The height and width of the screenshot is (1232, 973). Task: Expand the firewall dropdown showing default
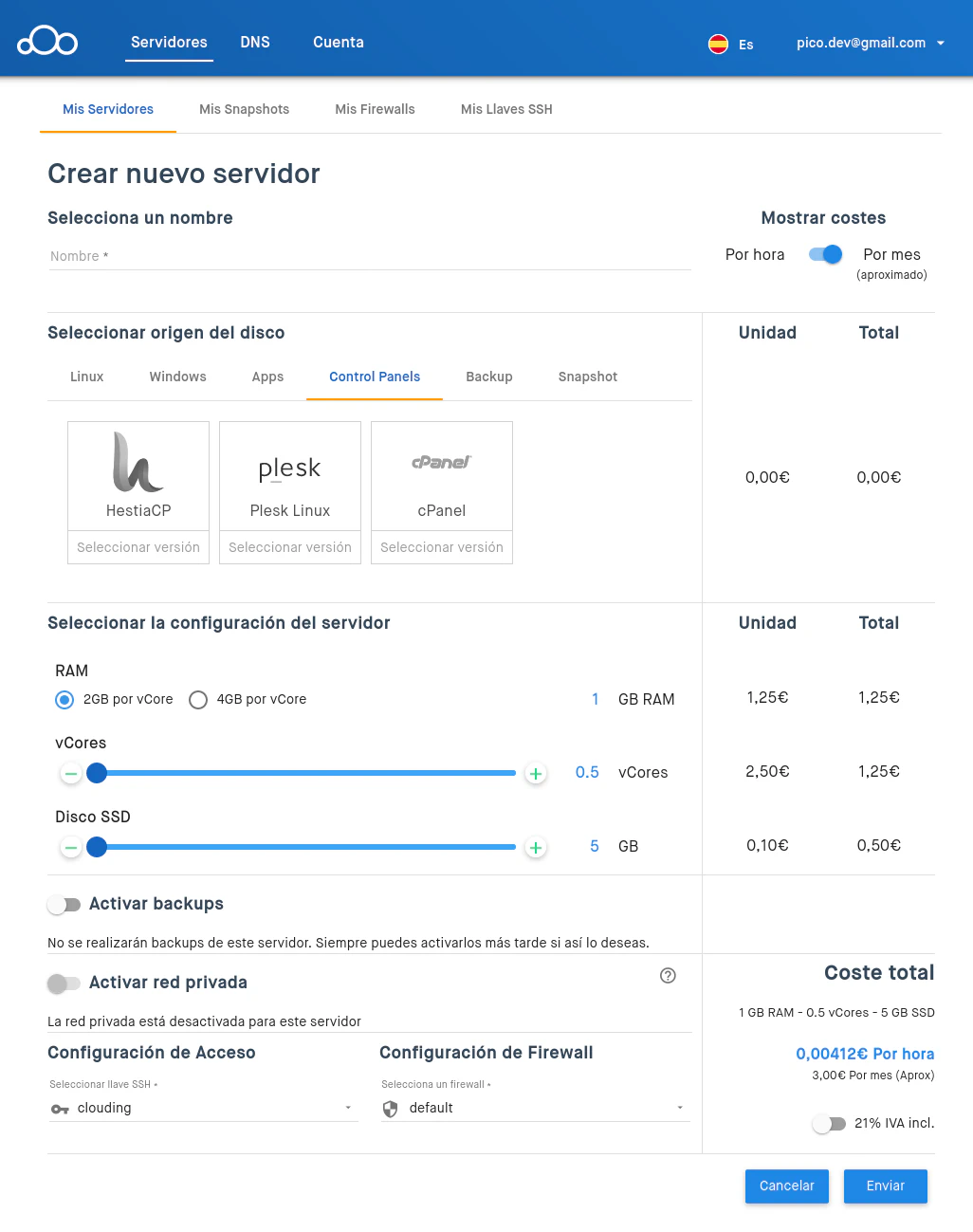click(535, 1109)
